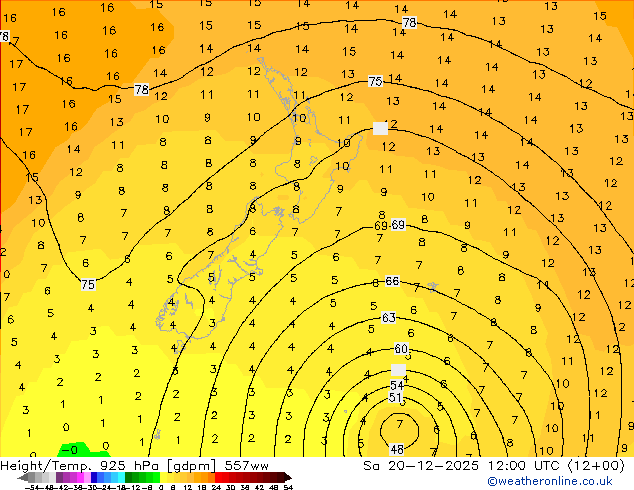The width and height of the screenshot is (634, 490).
Task: Select the '75' contour label in the southwest
Action: tap(88, 285)
